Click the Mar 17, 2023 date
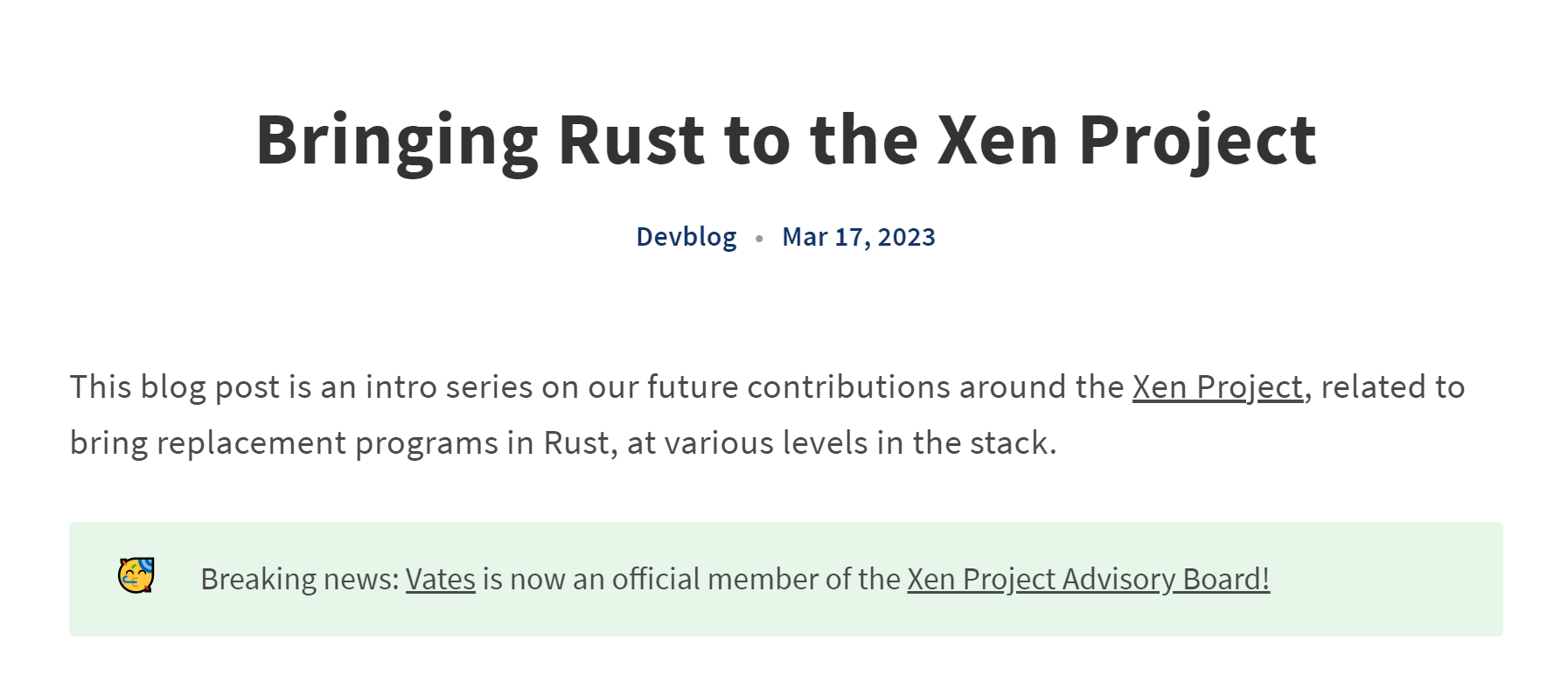This screenshot has width=1568, height=682. tap(859, 237)
